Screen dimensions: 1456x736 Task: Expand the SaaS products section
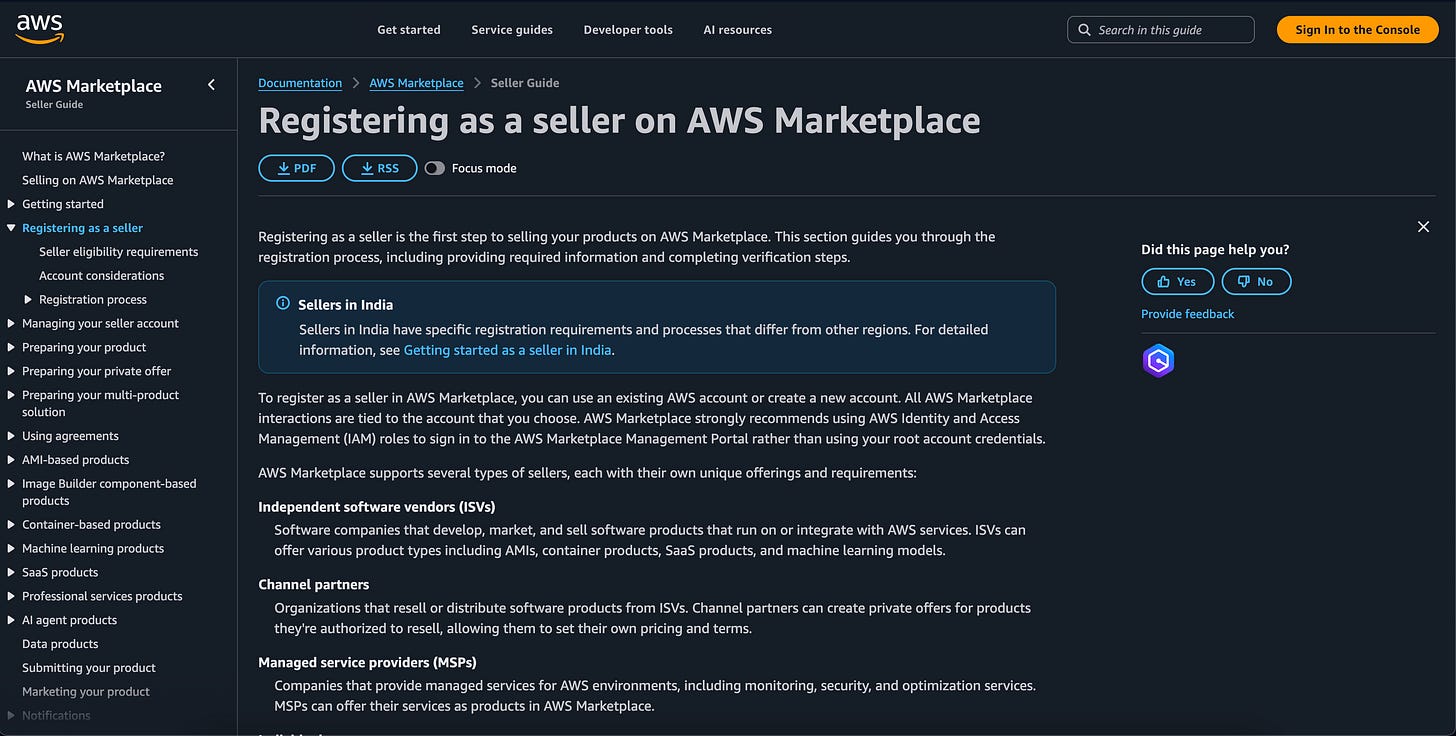tap(11, 572)
